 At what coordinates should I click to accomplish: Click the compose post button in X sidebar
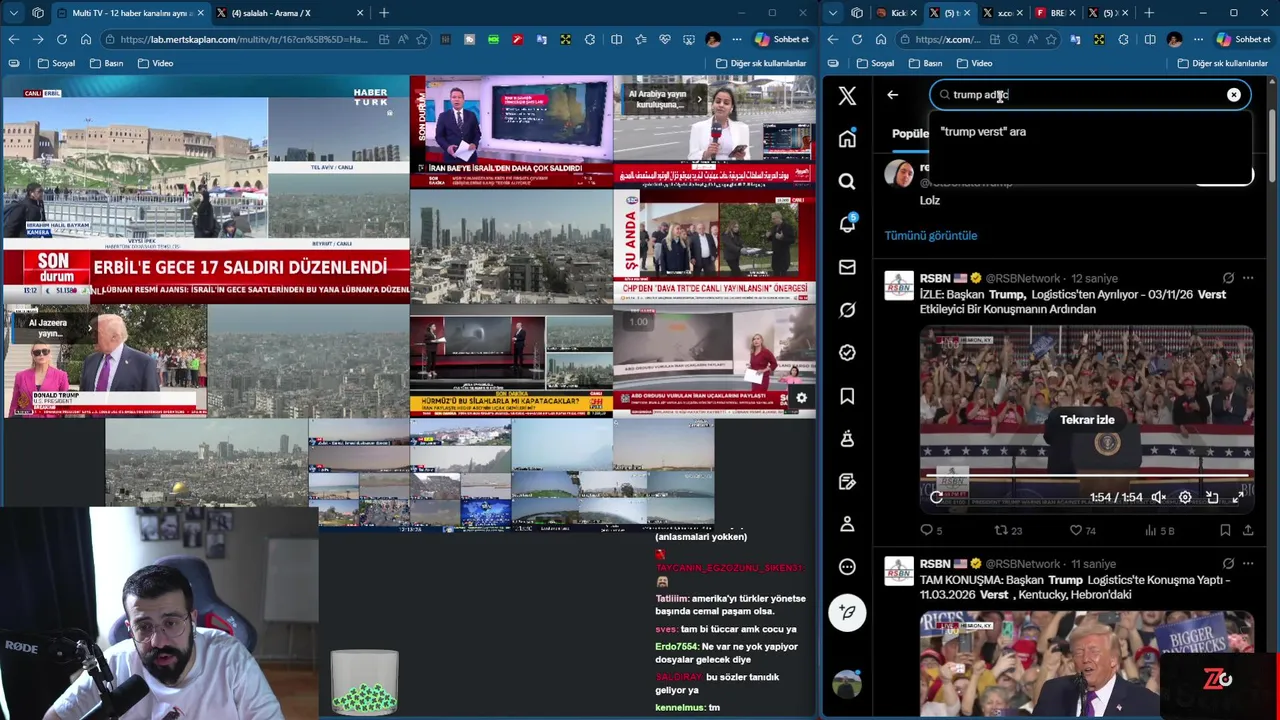click(847, 612)
